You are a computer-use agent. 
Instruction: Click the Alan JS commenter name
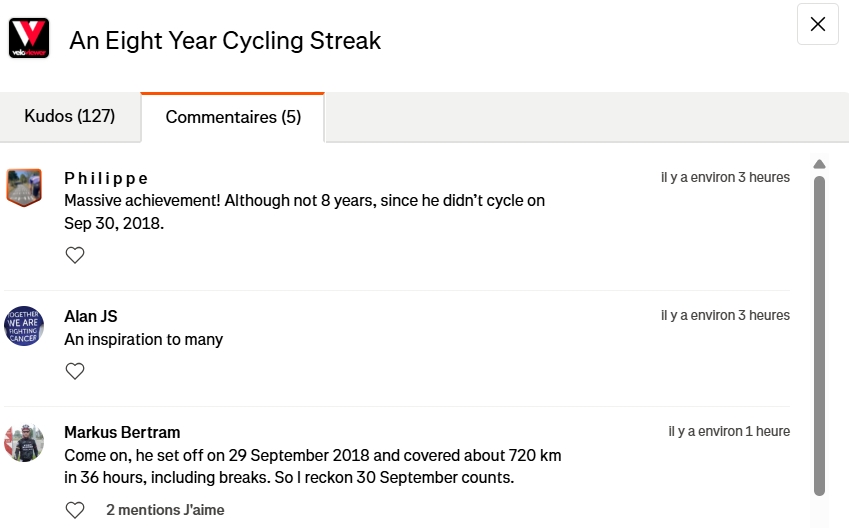point(91,316)
